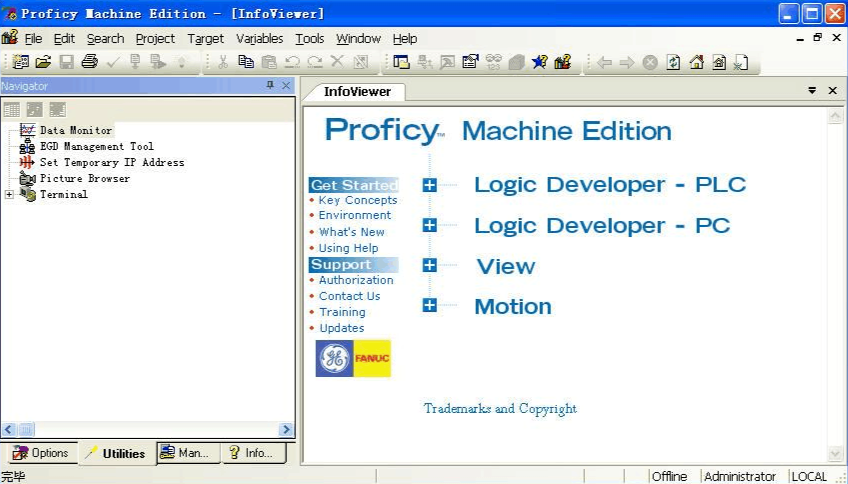848x484 pixels.
Task: Open the Key Concepts link
Action: tap(357, 200)
